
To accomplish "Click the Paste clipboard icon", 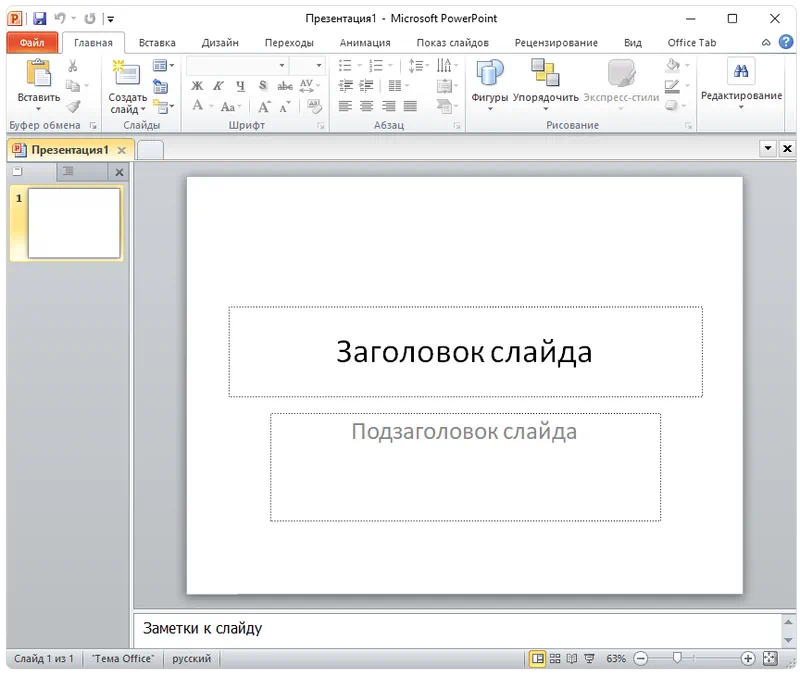I will (38, 74).
